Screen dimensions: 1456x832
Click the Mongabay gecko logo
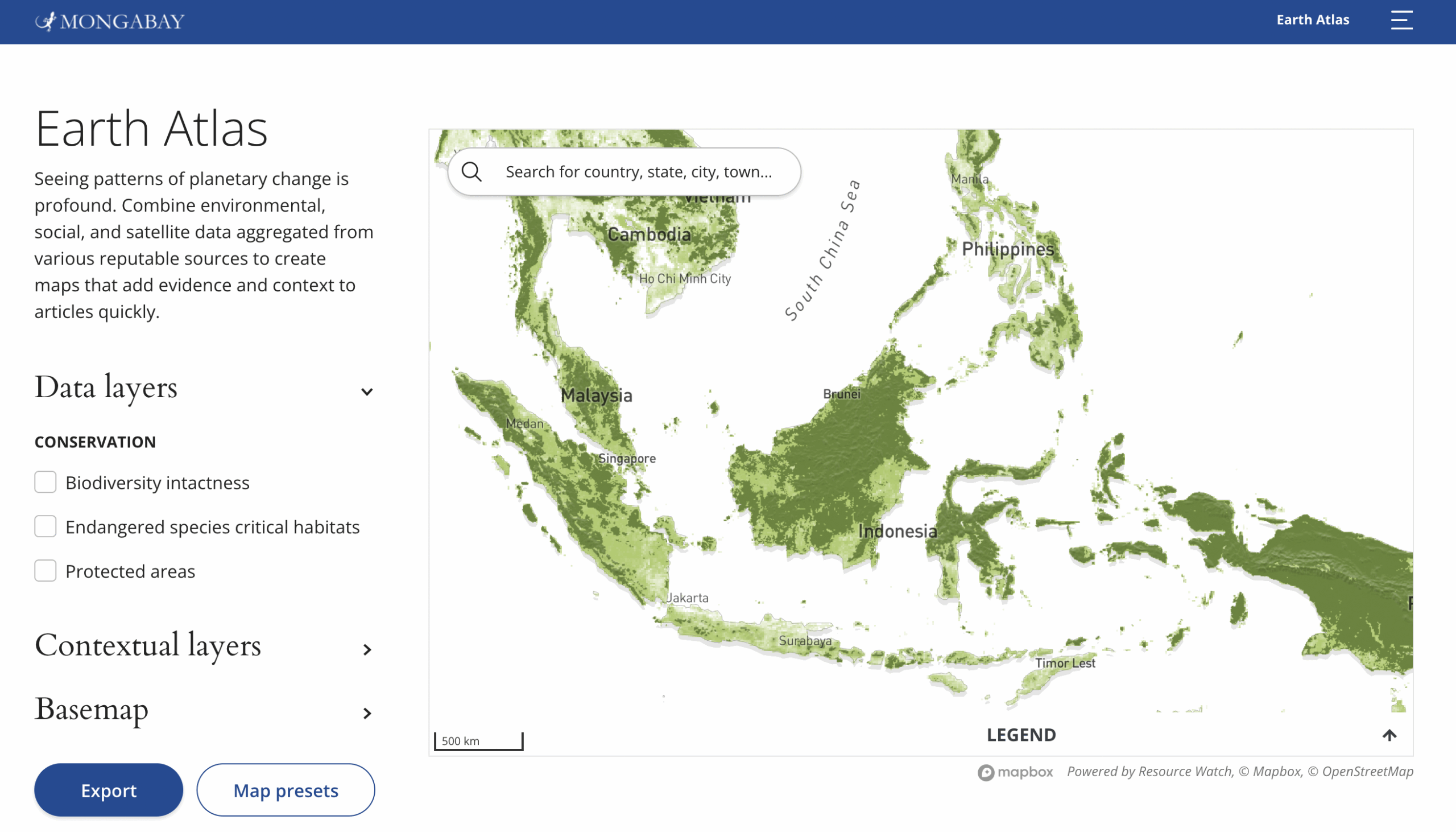click(x=46, y=21)
